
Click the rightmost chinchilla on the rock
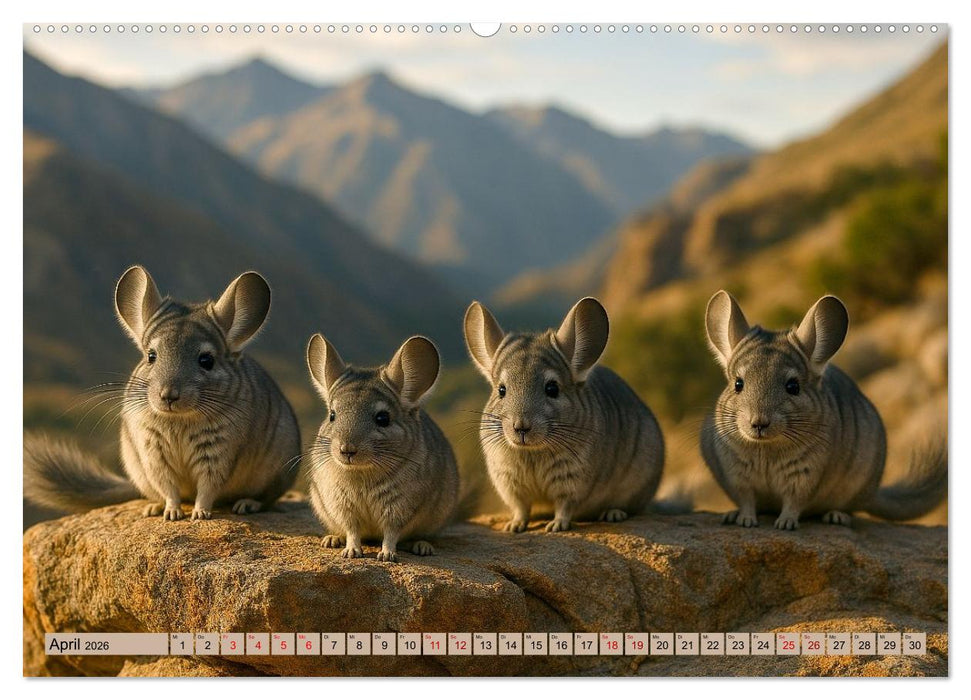point(794,440)
